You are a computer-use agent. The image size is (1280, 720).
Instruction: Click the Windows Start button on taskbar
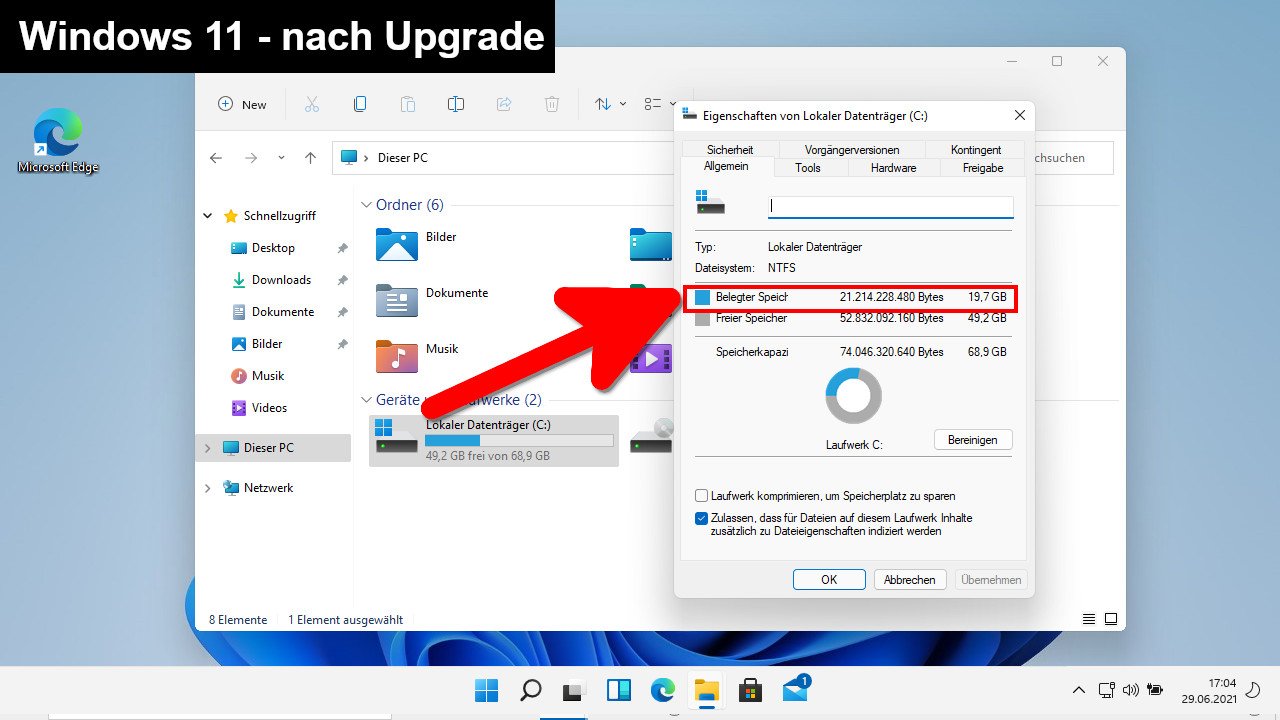pos(486,690)
